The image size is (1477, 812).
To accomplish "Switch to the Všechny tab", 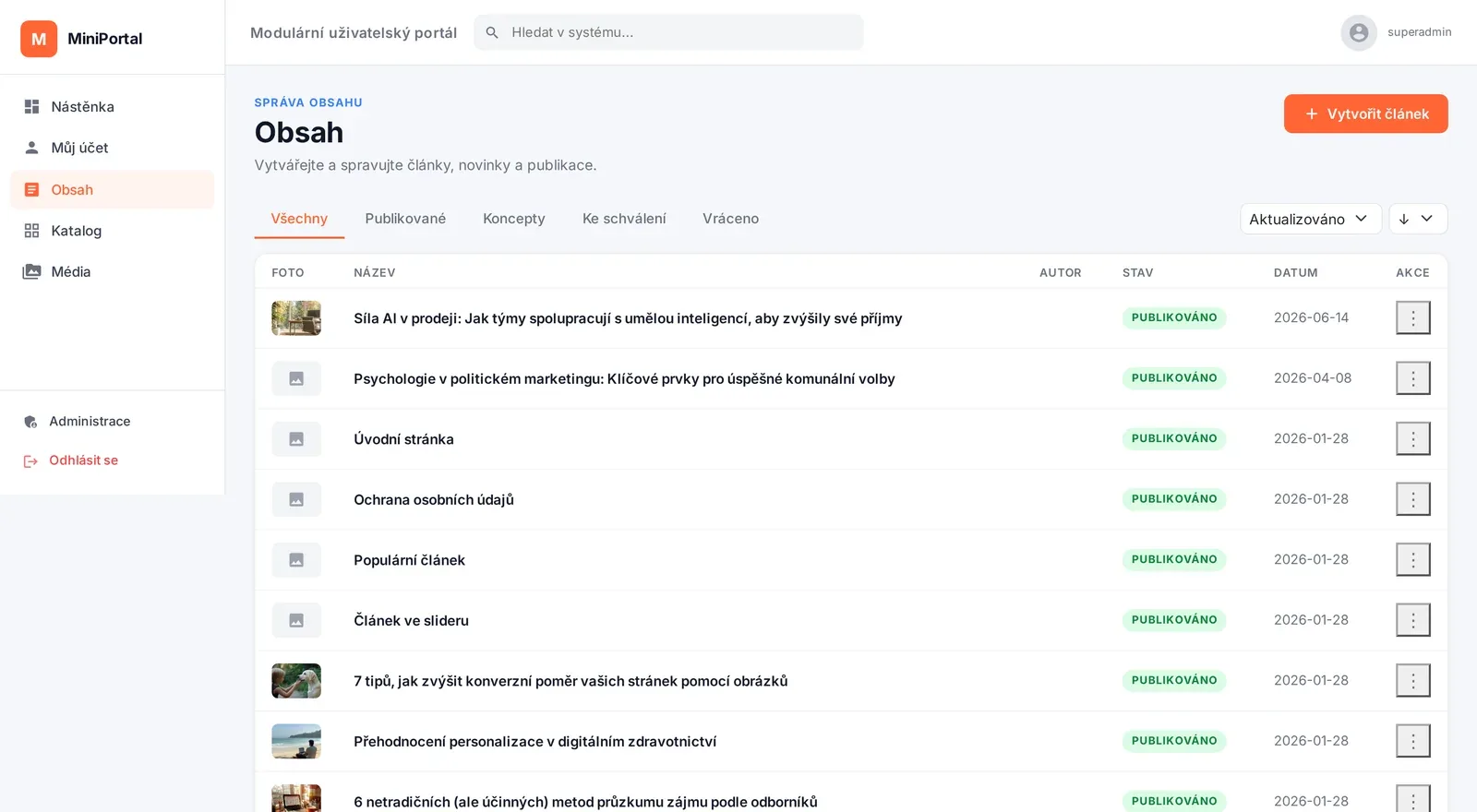I will click(x=299, y=219).
